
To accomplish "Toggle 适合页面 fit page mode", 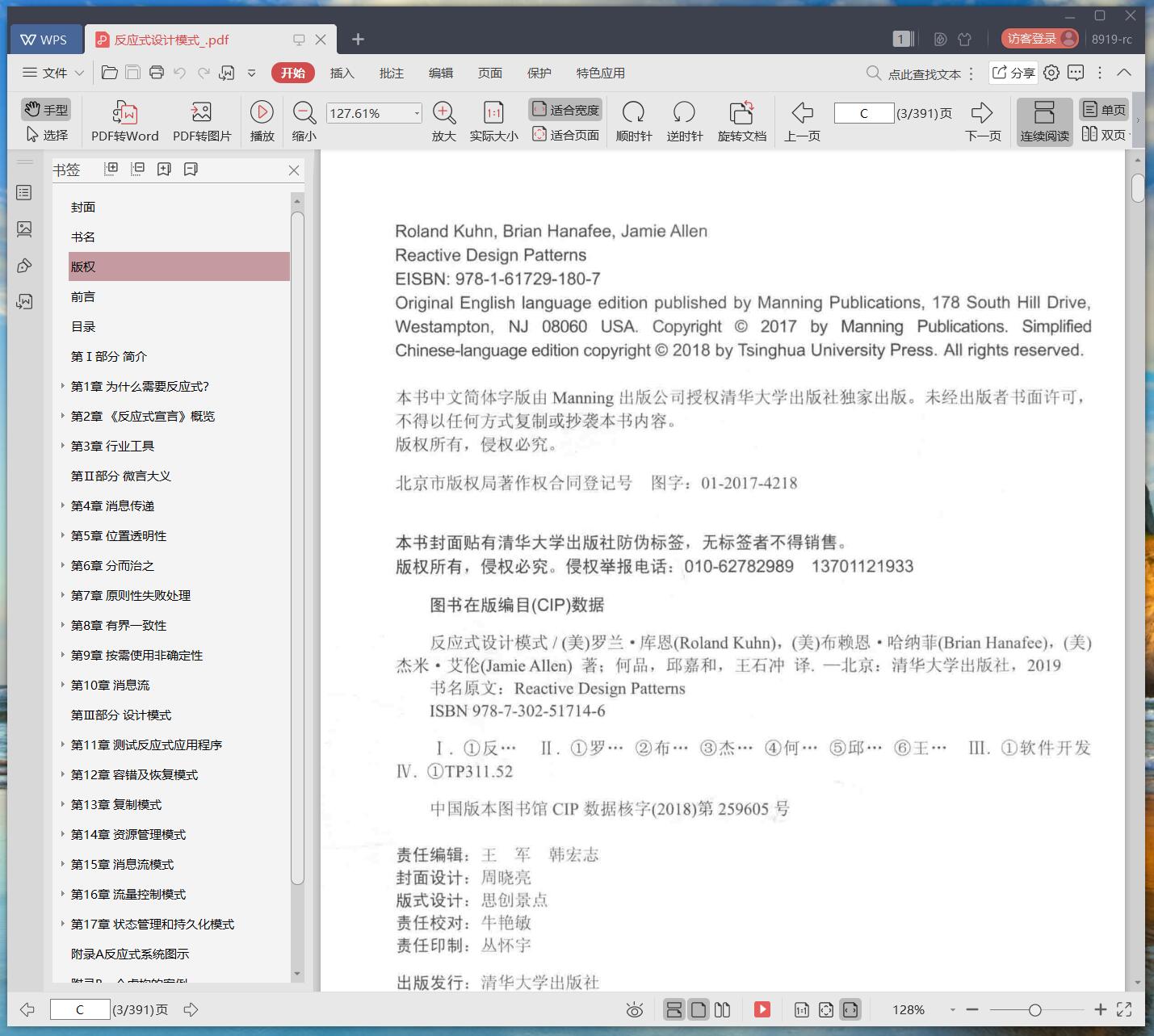I will pos(565,134).
